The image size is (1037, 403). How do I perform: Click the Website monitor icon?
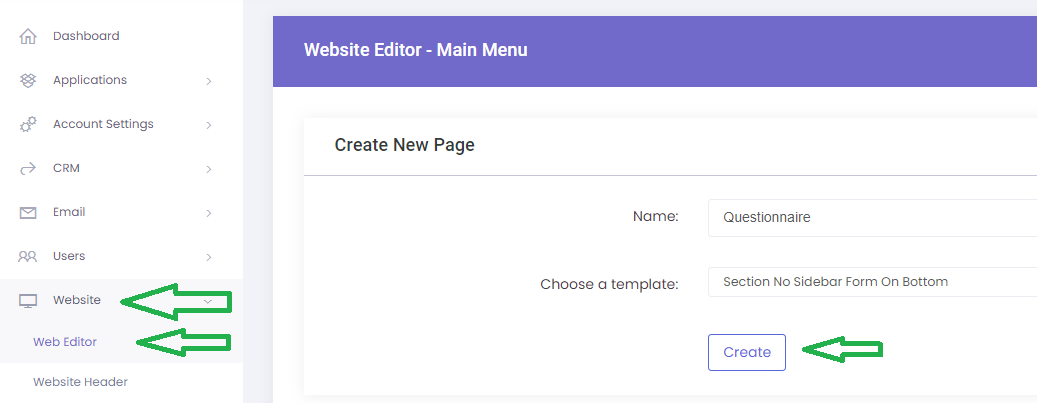coord(28,300)
